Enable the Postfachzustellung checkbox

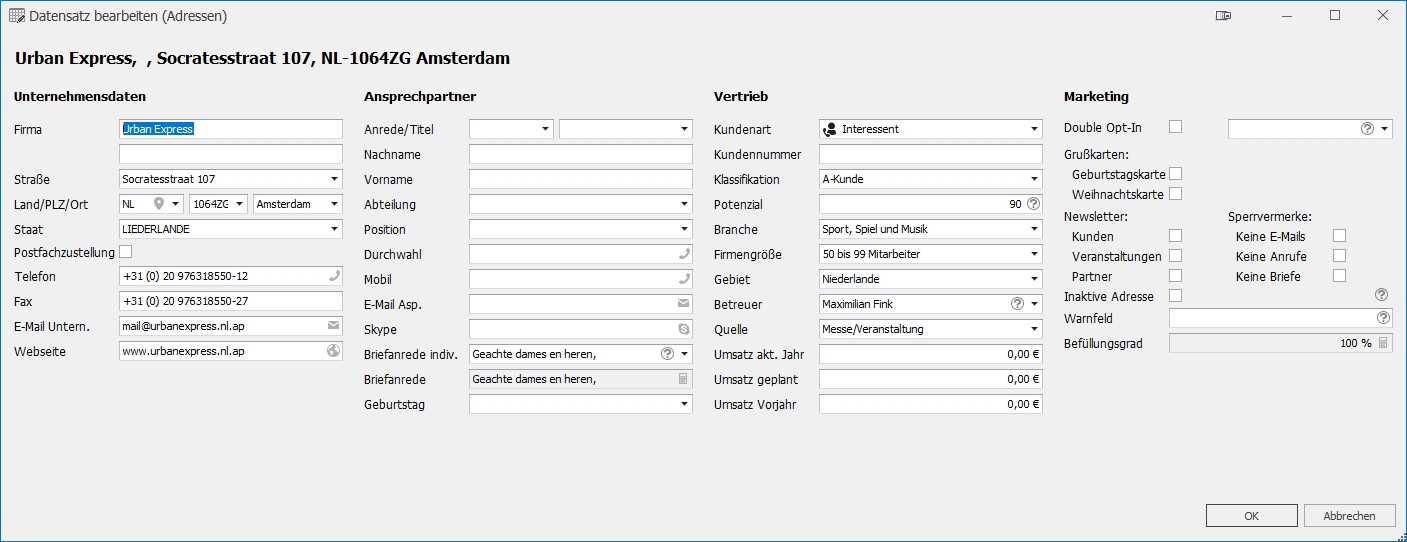[126, 252]
